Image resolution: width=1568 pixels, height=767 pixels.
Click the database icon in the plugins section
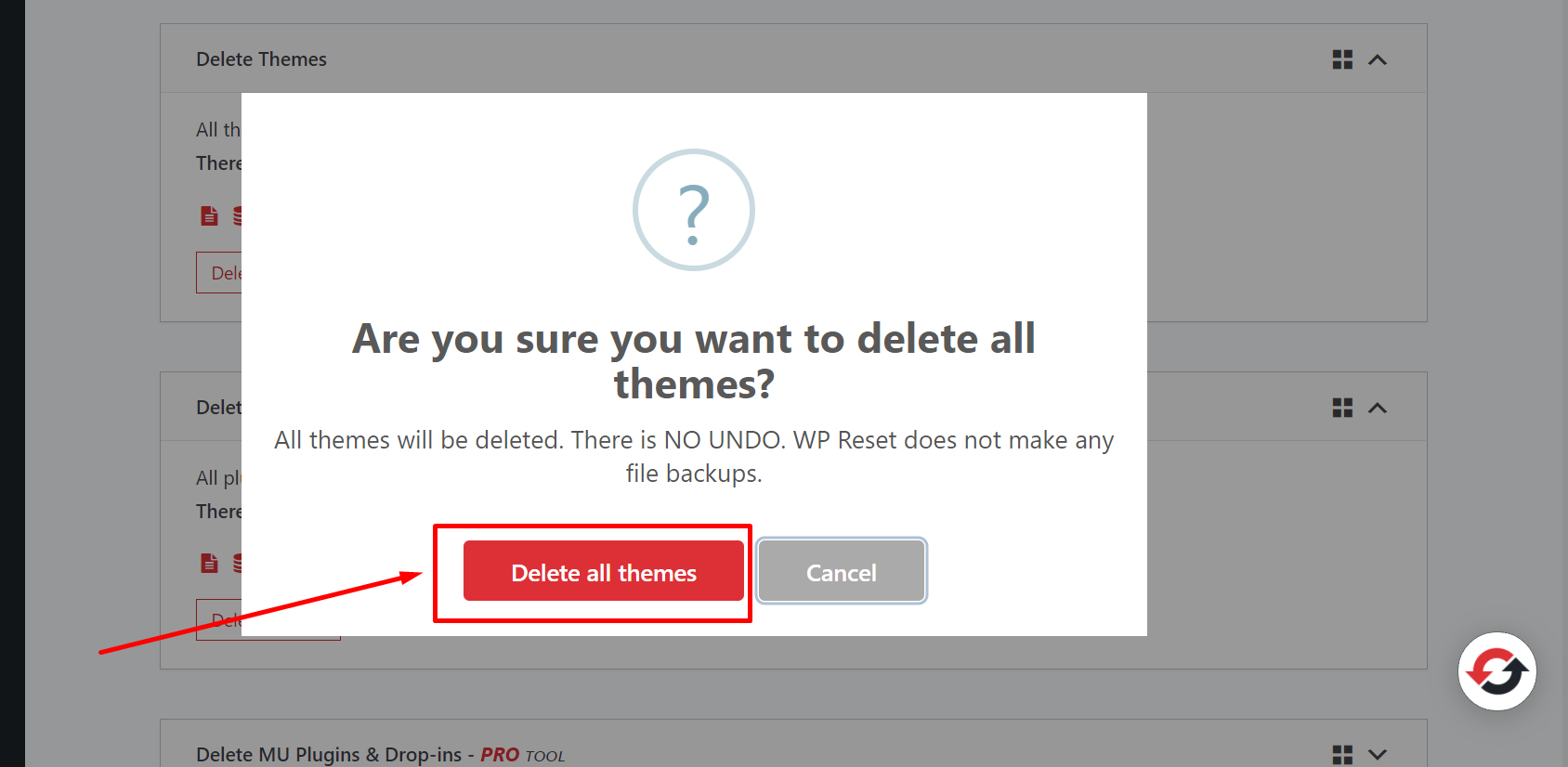click(x=240, y=563)
